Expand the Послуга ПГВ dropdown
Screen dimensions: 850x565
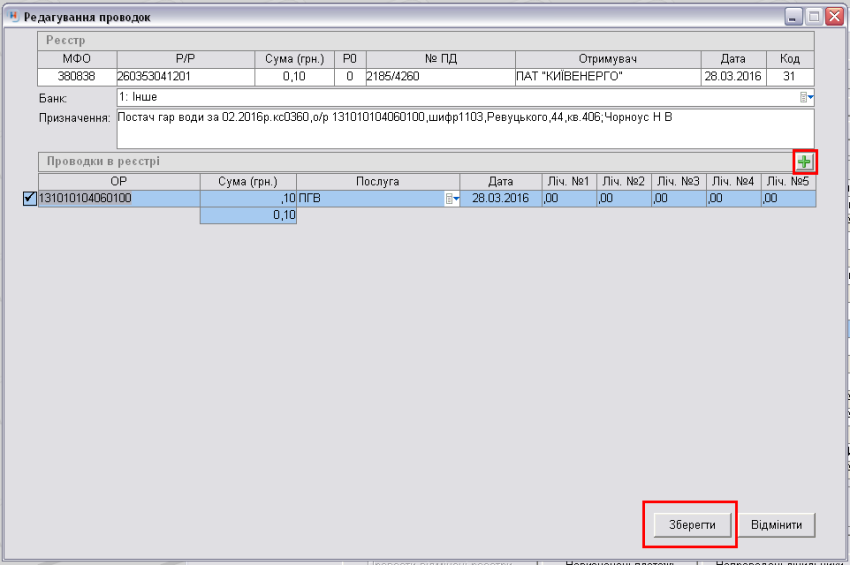[452, 199]
